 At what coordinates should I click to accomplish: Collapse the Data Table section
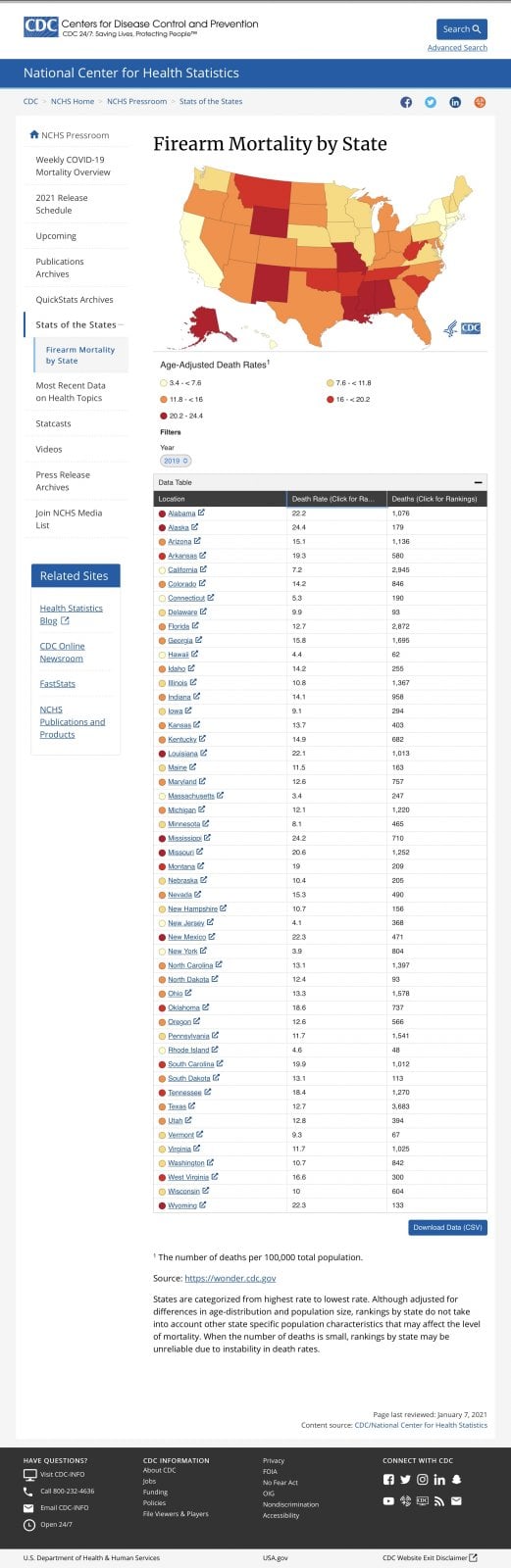[x=478, y=482]
